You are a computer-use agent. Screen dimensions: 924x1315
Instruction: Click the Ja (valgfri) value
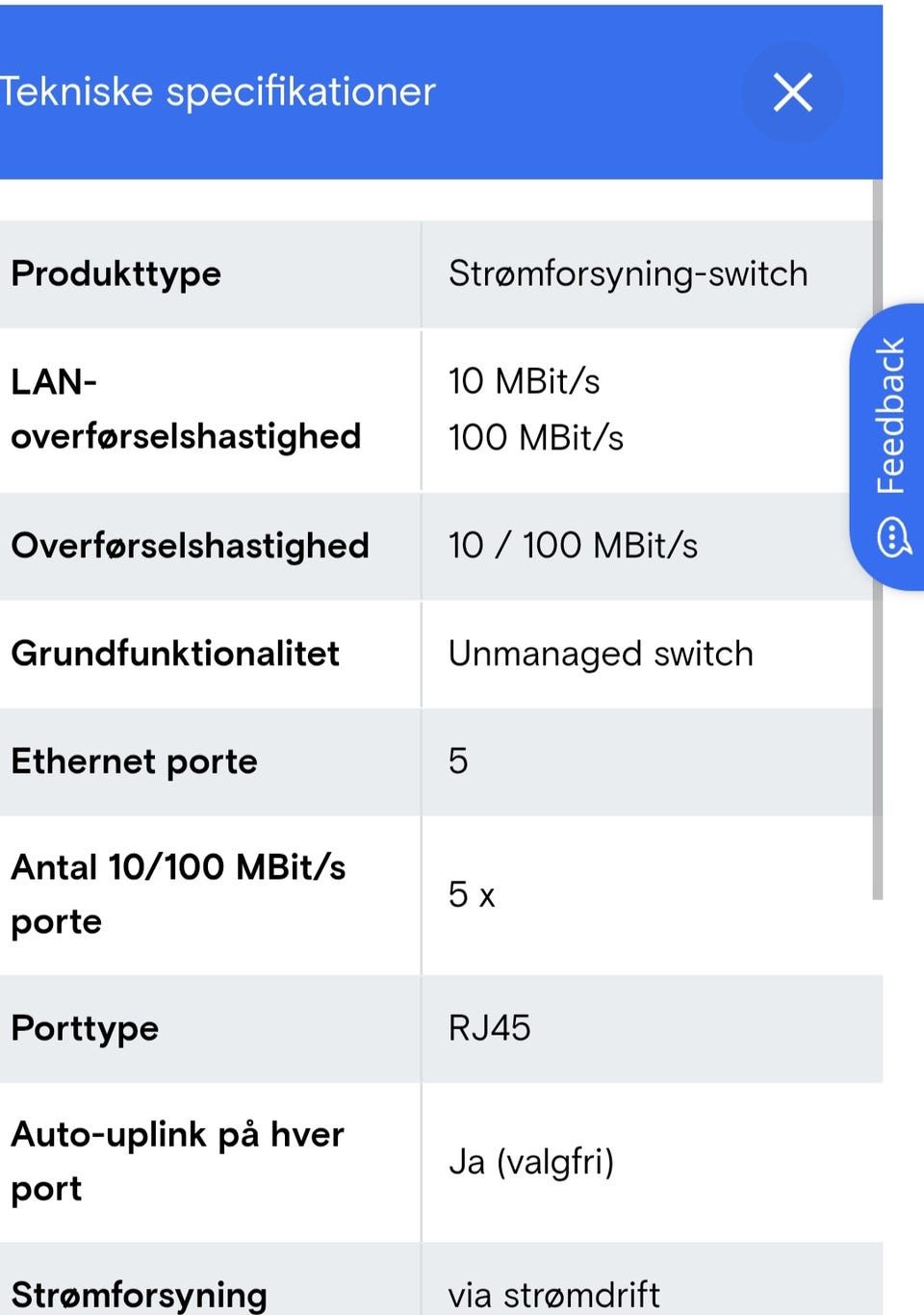[530, 1162]
